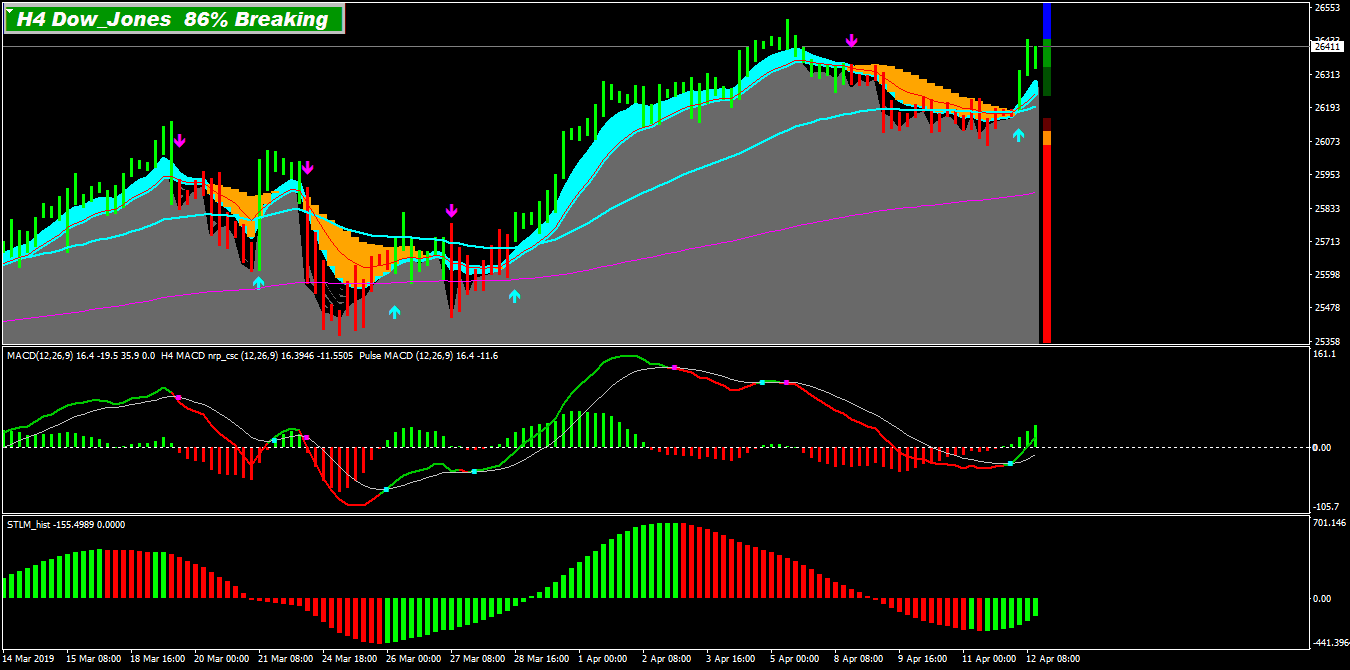Screen dimensions: 1350x670
Task: Click the current price box 26411
Action: 1326,46
